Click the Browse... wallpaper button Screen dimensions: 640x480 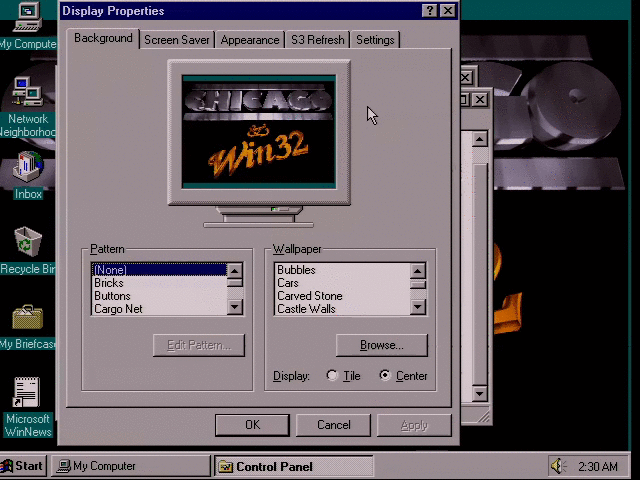tap(382, 345)
